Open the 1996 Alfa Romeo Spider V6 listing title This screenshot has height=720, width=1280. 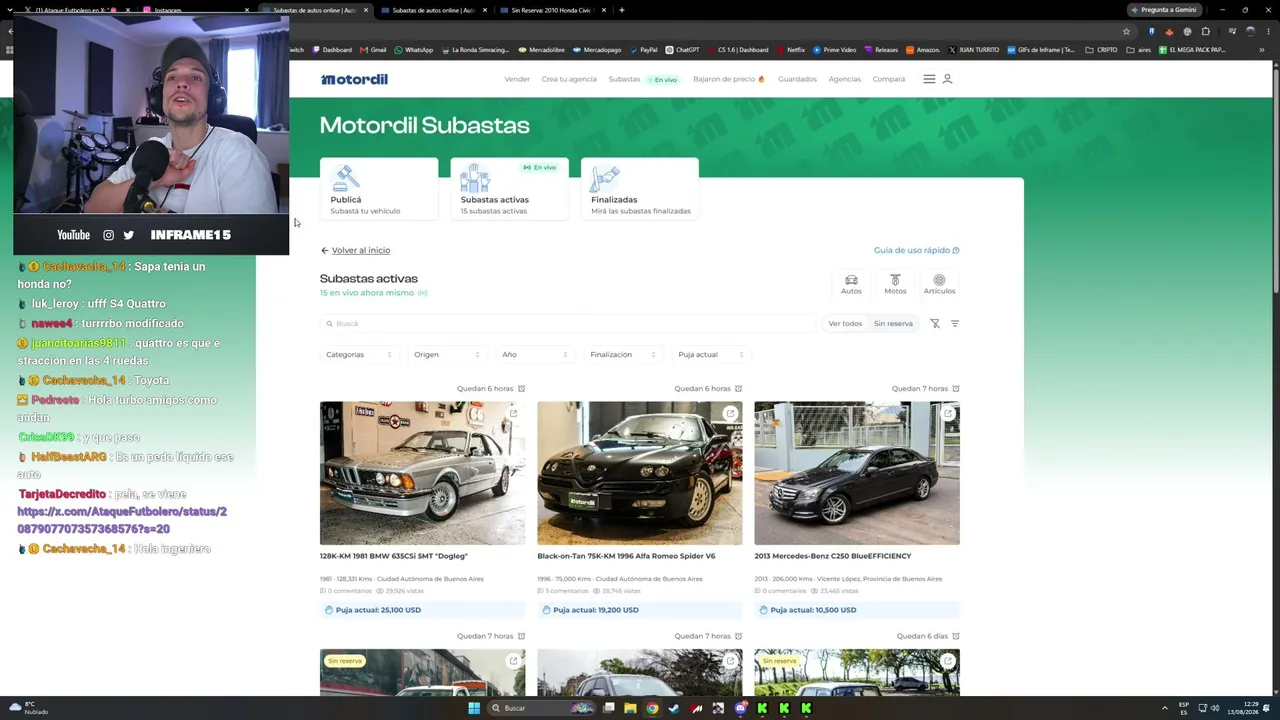(626, 556)
